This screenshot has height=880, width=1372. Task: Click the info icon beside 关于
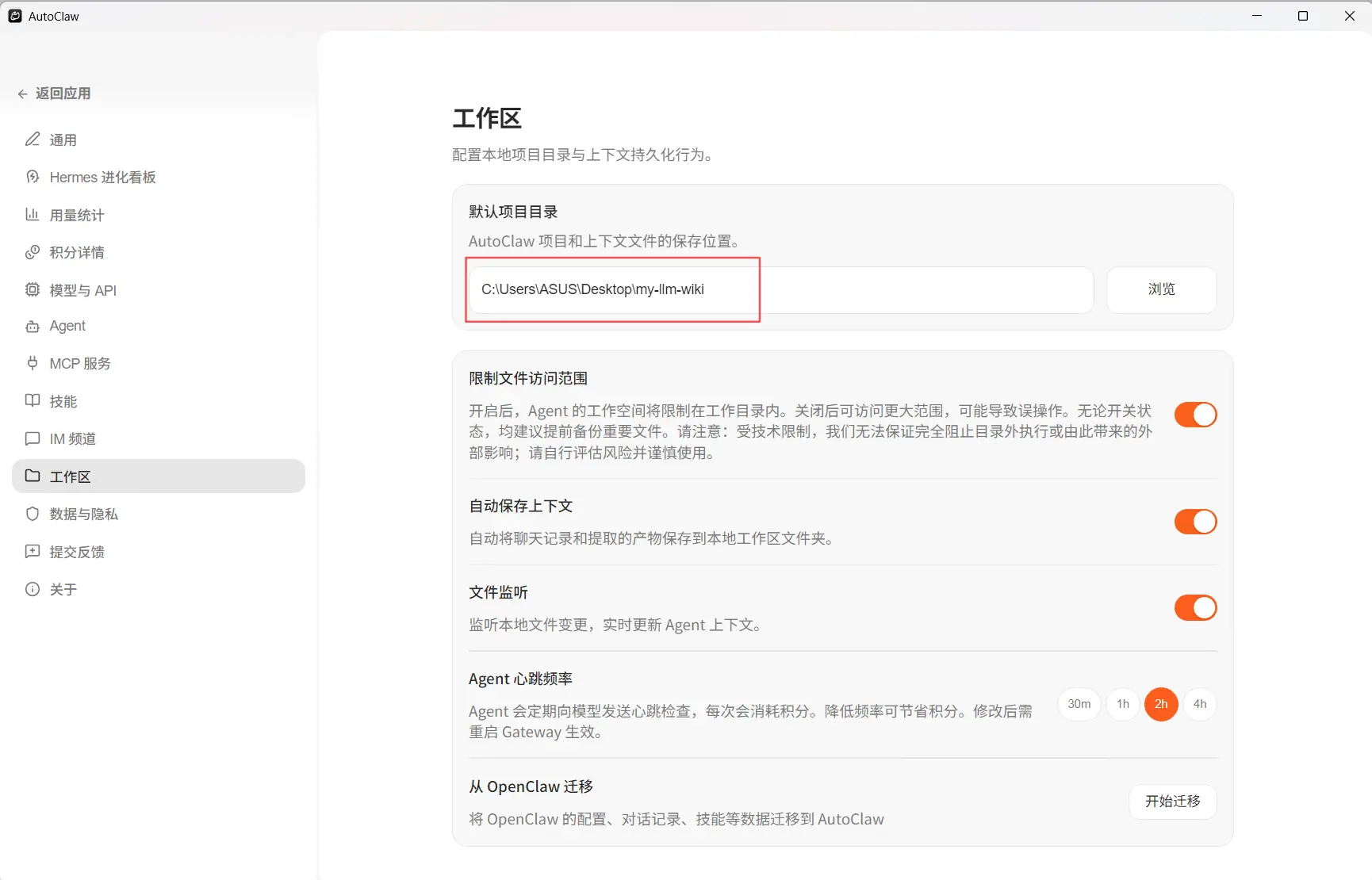(33, 589)
